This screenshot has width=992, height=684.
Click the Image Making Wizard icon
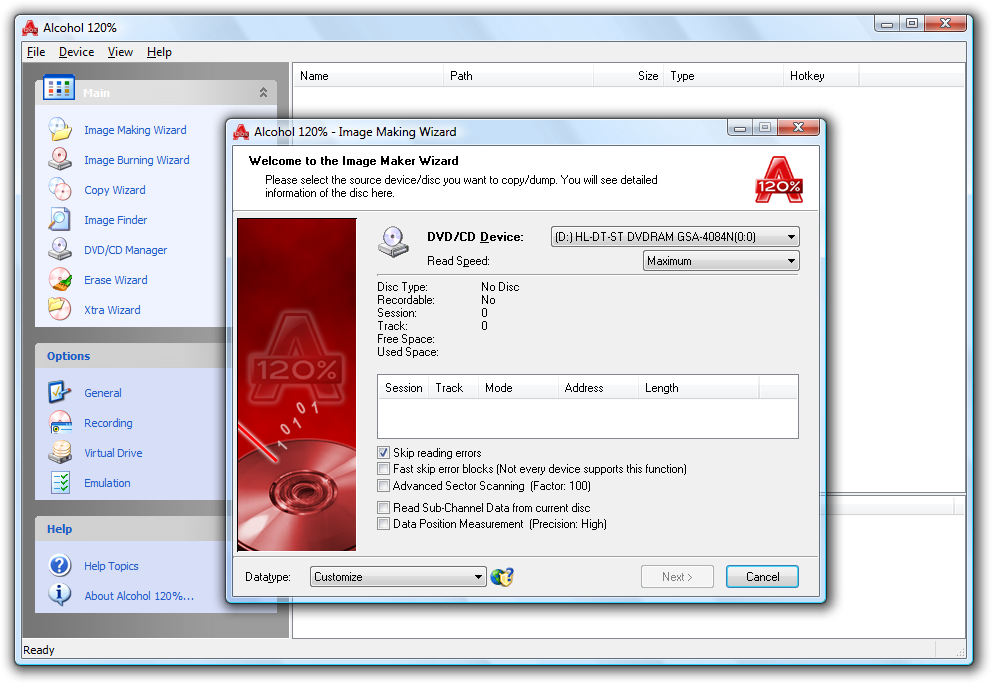point(60,130)
